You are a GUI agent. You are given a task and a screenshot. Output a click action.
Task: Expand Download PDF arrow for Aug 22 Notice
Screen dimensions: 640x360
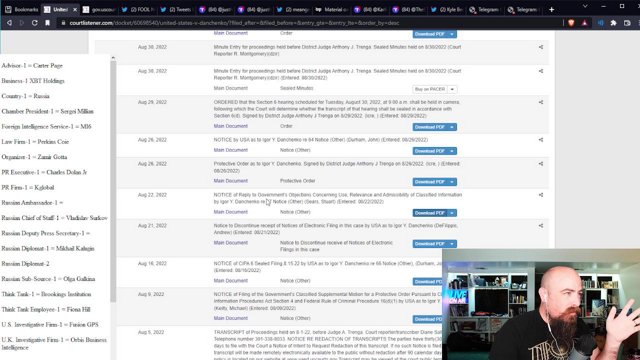452,213
